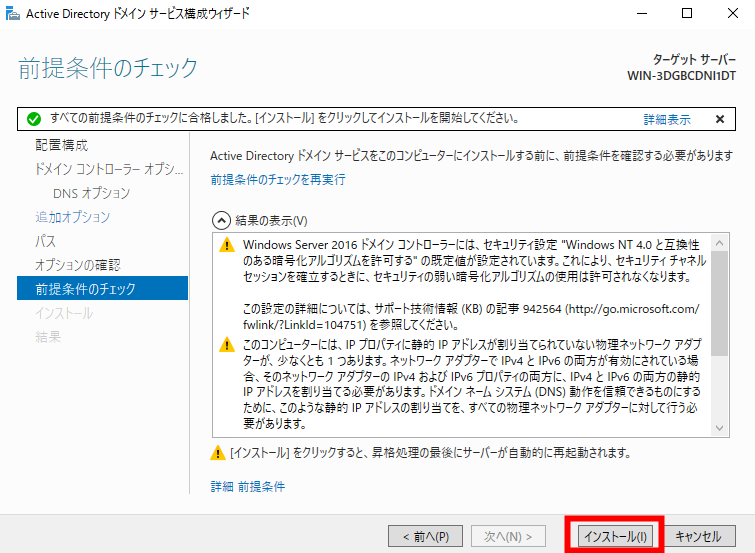Click warning icon next to automatic restart notice

(x=218, y=453)
